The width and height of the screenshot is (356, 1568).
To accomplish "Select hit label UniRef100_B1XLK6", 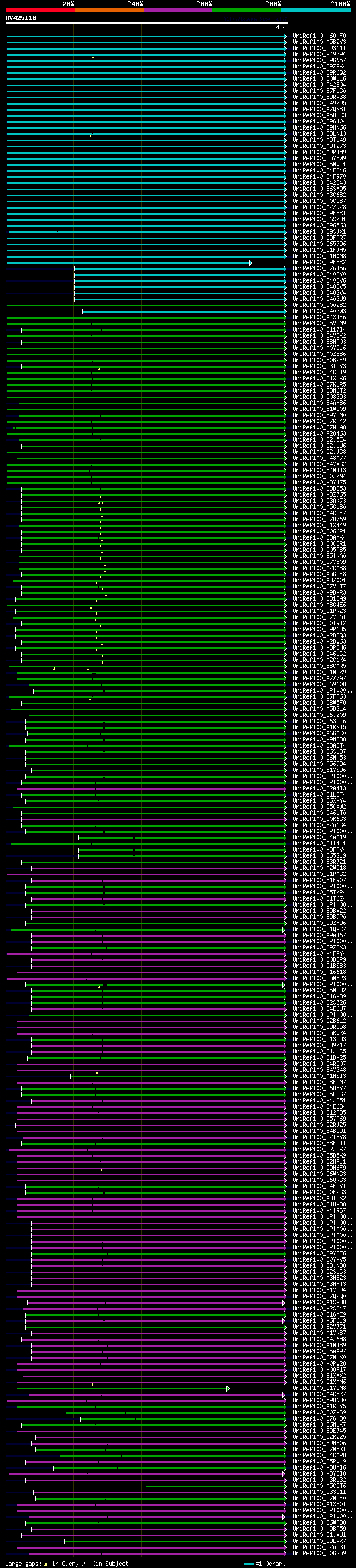I will pyautogui.click(x=319, y=379).
